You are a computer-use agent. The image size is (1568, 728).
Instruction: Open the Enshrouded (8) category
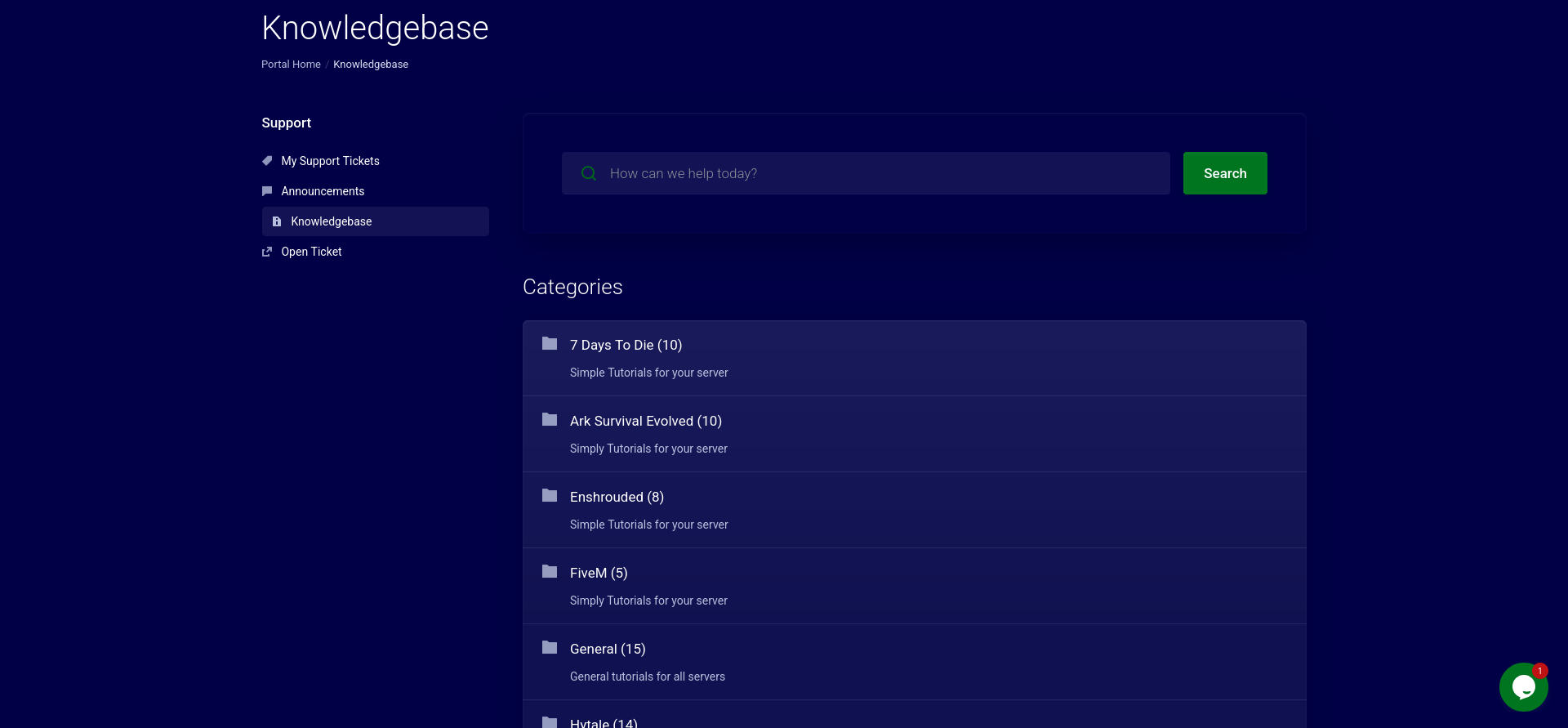pos(617,497)
